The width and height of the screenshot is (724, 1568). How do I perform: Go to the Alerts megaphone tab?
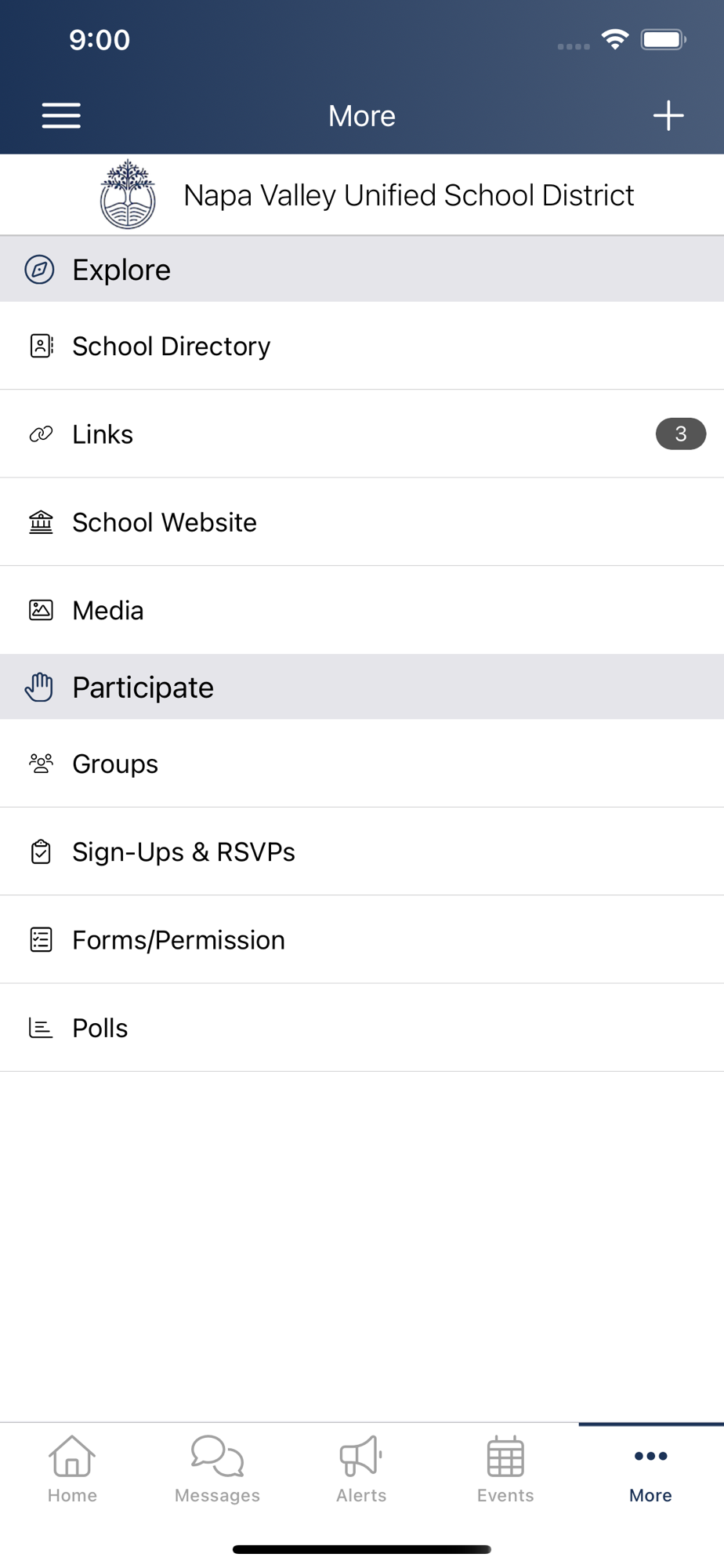pos(361,1469)
